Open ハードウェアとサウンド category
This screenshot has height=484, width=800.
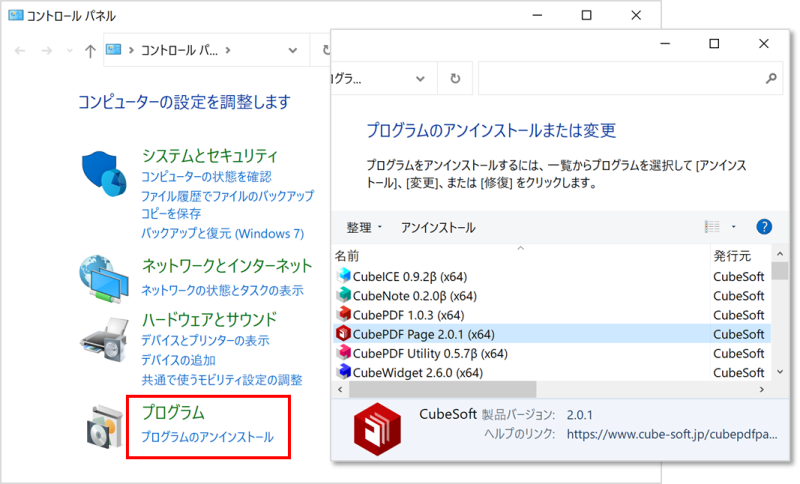pyautogui.click(x=209, y=320)
